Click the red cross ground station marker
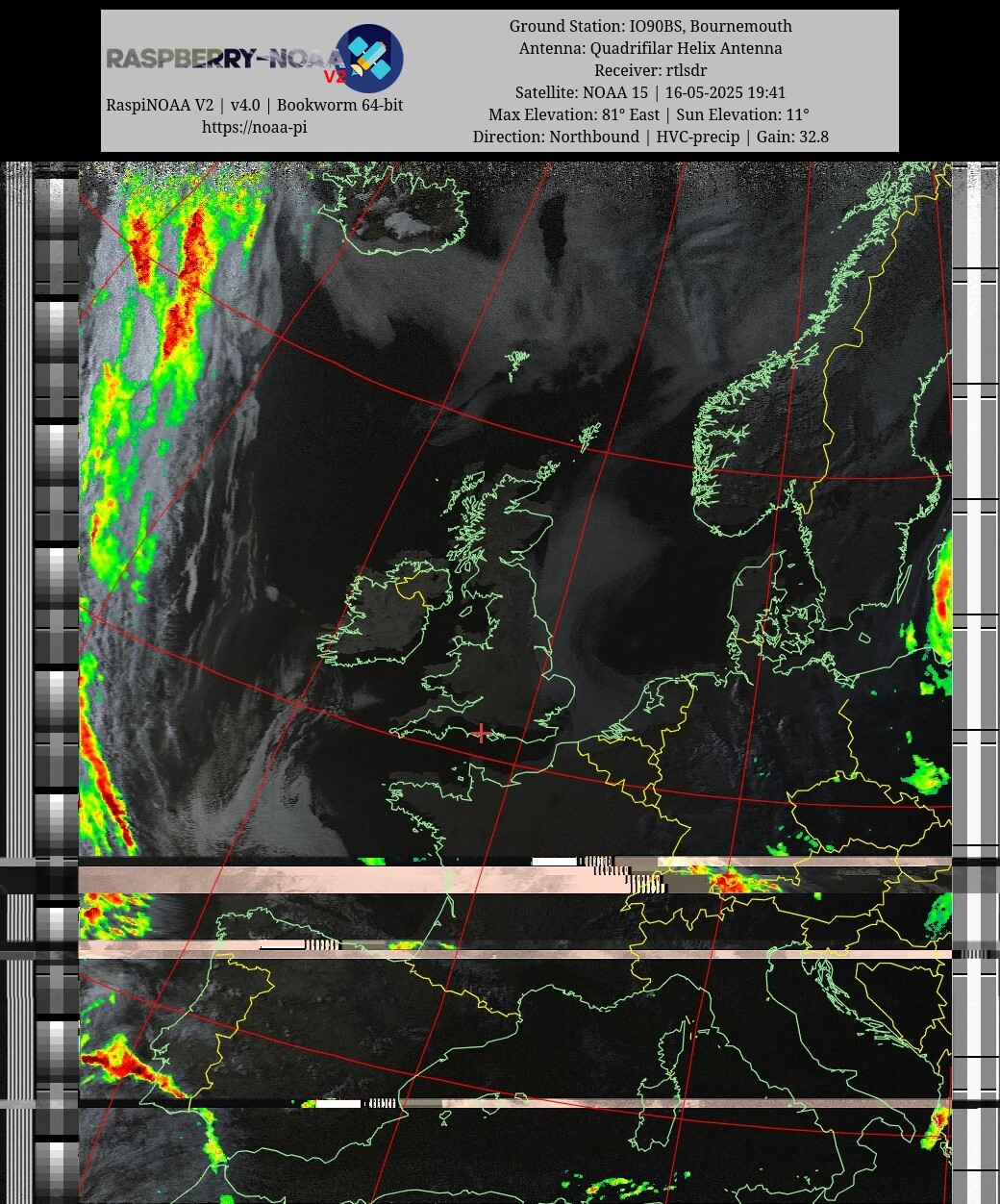The image size is (1000, 1204). coord(481,734)
